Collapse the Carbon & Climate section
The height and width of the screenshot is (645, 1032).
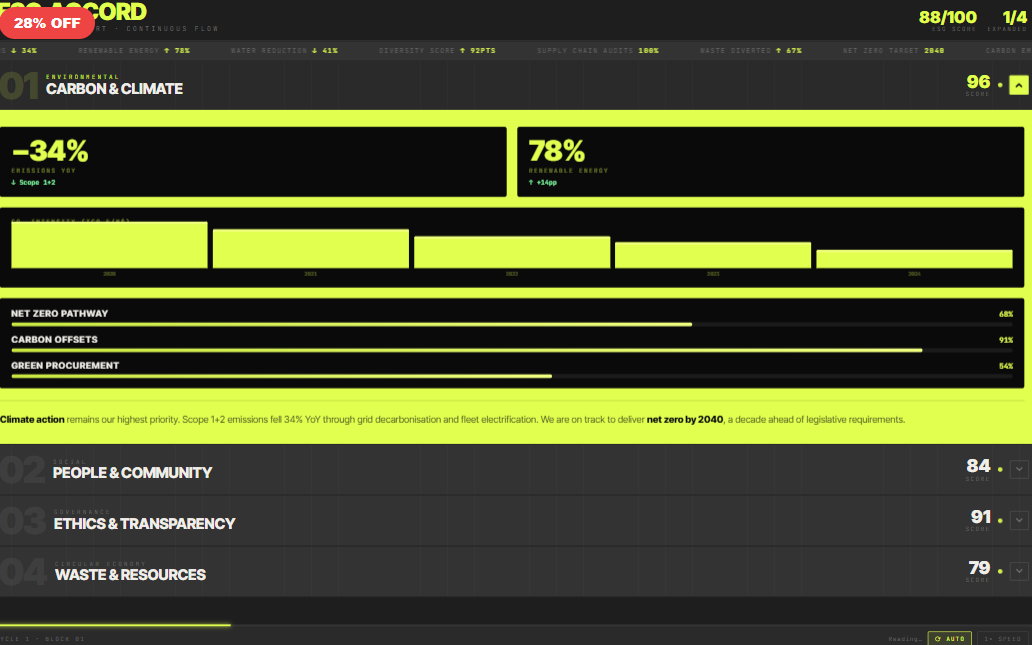(1018, 86)
